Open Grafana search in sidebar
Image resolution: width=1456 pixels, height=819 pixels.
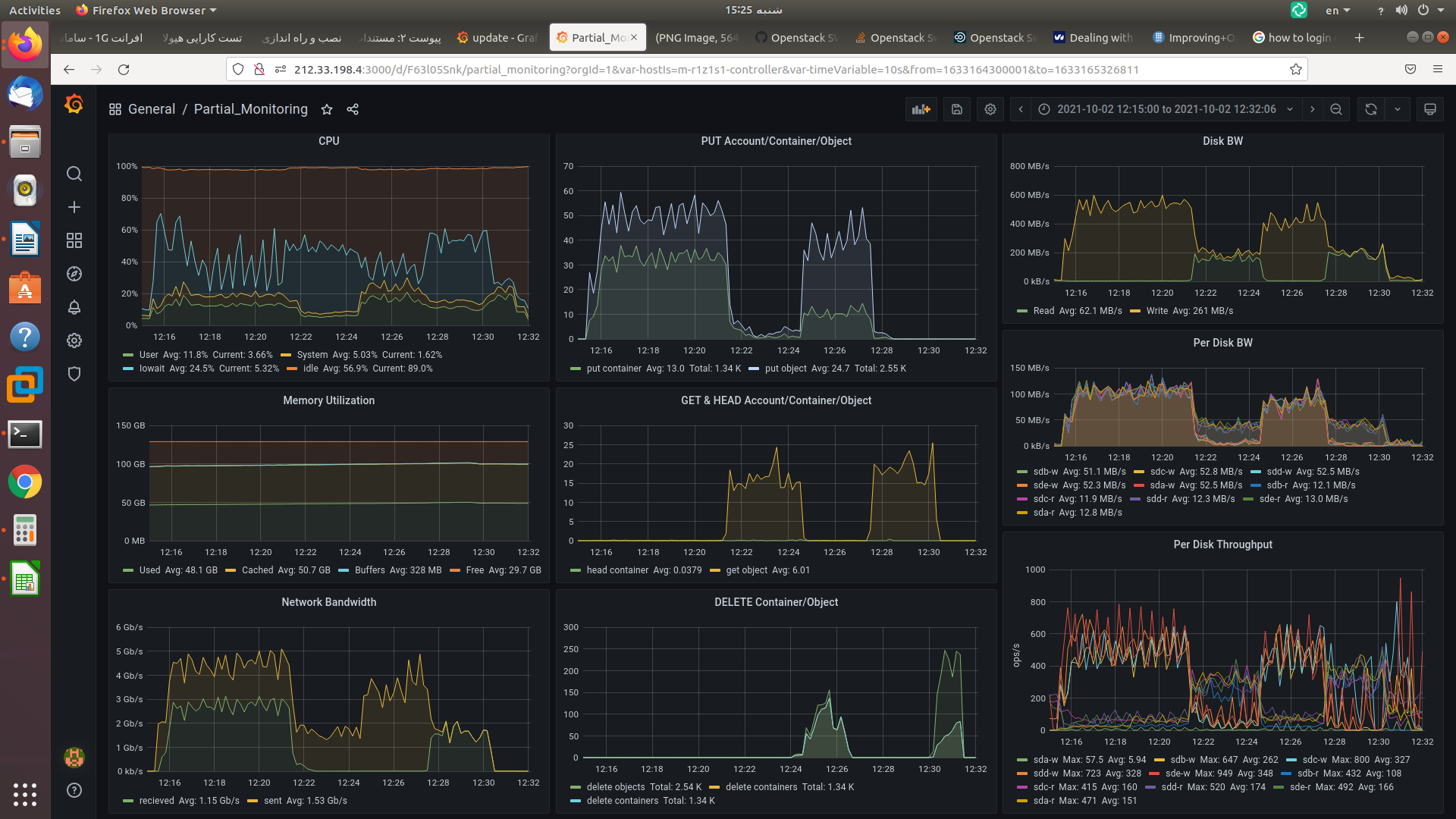[74, 174]
